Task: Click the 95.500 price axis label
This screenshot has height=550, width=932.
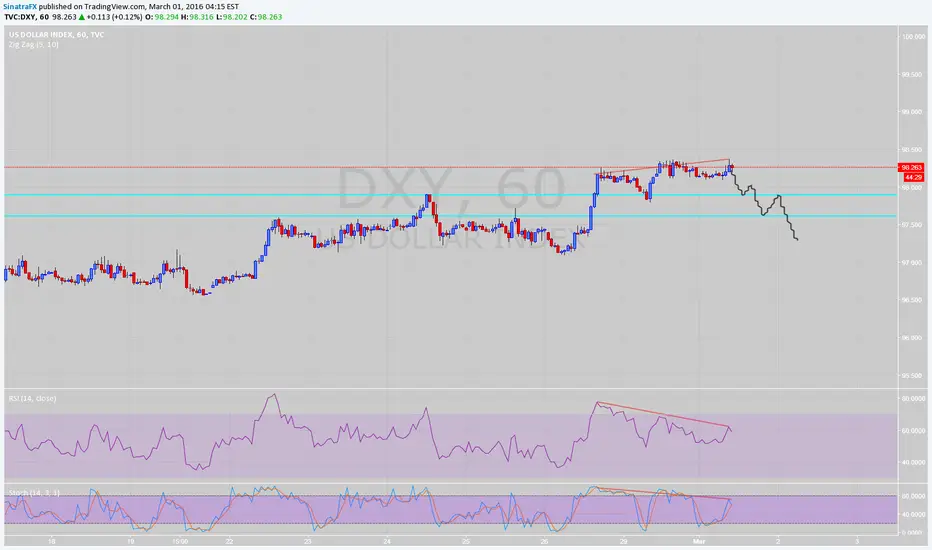Action: [x=914, y=375]
